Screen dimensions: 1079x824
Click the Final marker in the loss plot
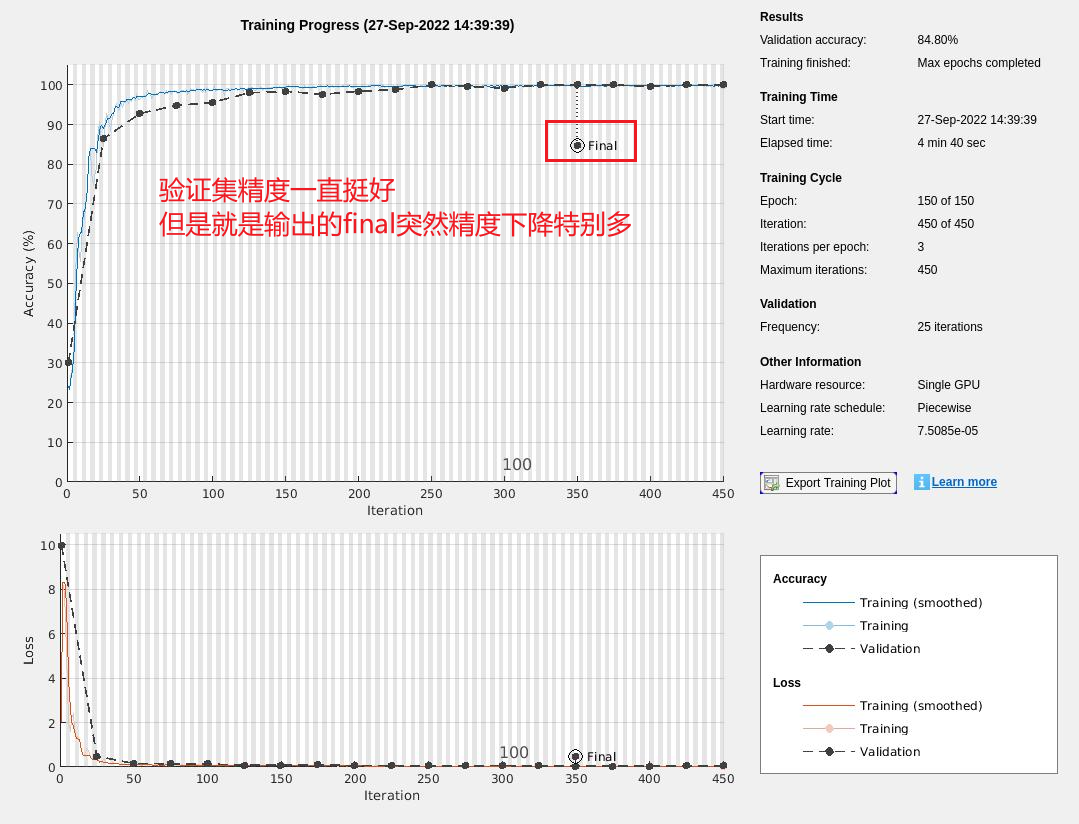click(575, 756)
